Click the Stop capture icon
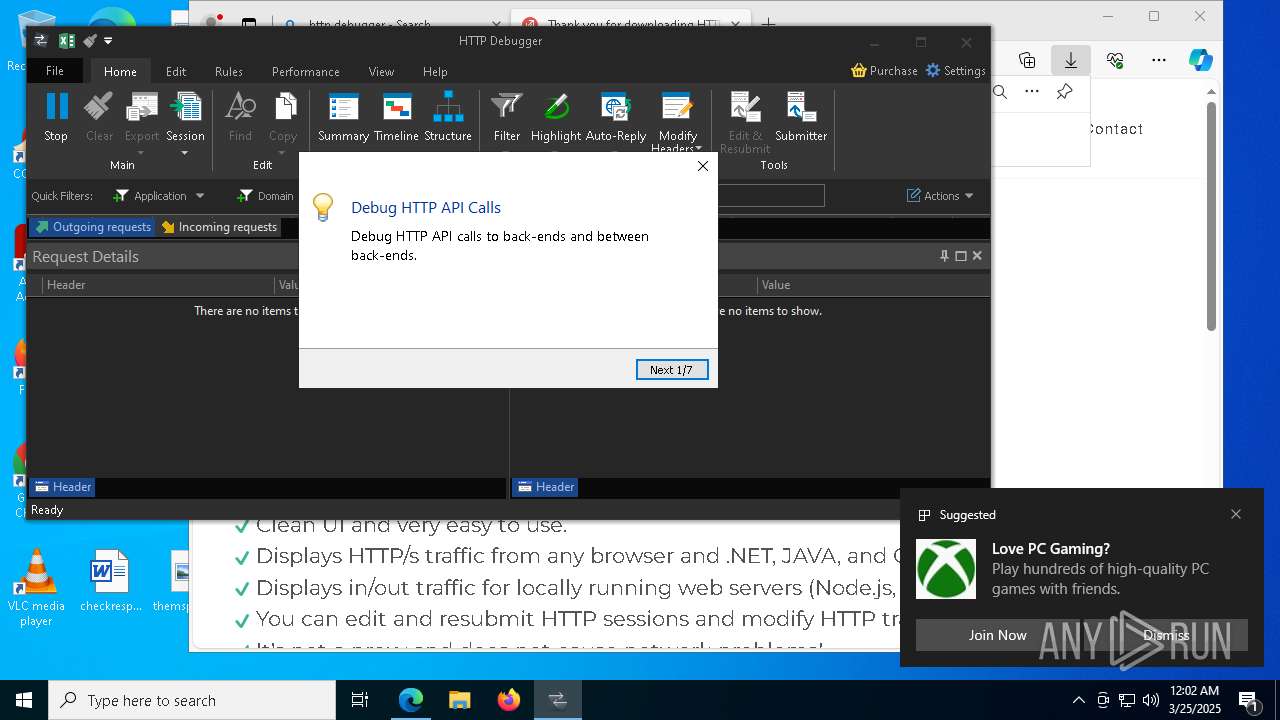Screen dimensions: 1280x720 pos(56,107)
